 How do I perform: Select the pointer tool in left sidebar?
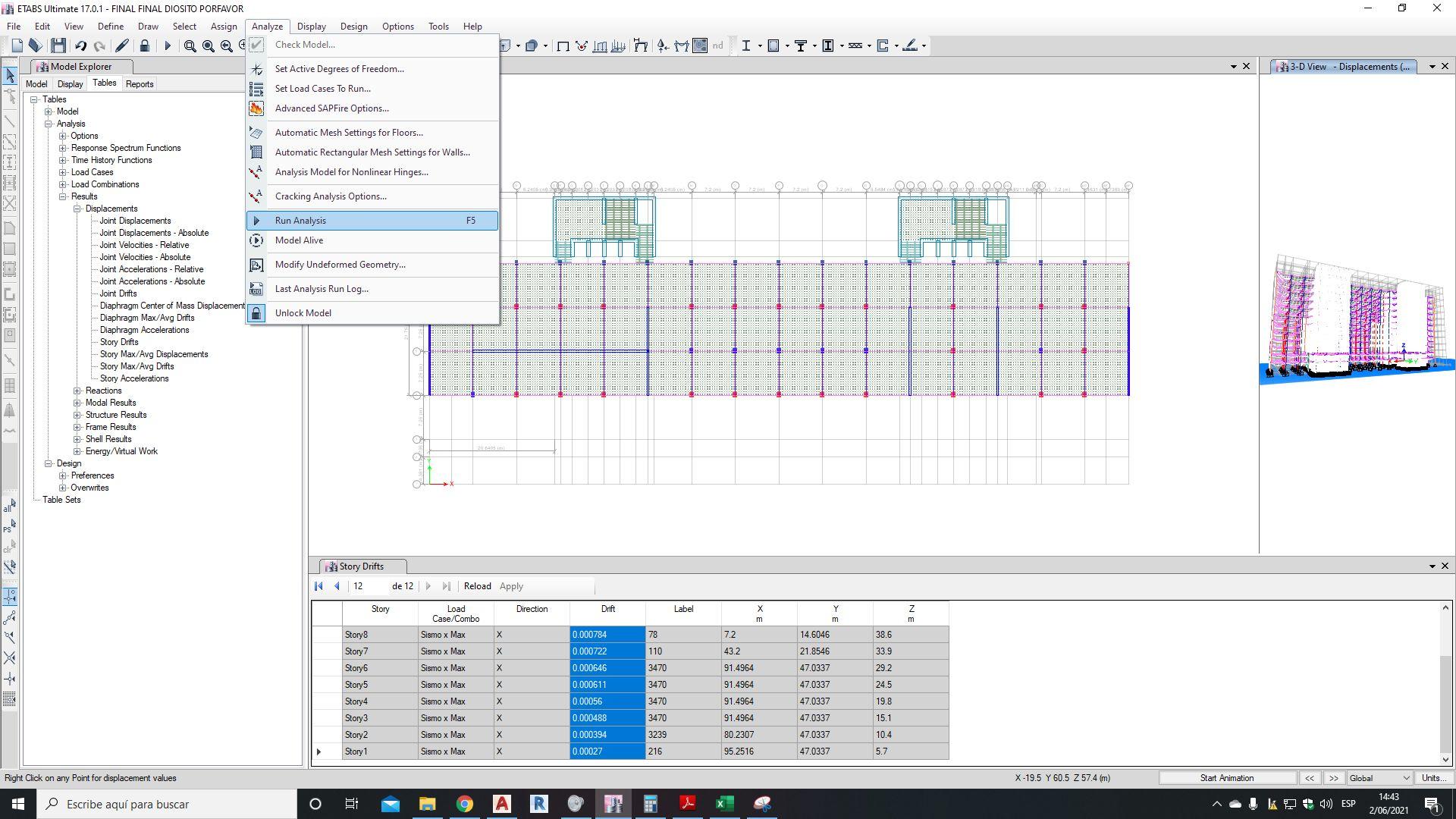point(10,75)
